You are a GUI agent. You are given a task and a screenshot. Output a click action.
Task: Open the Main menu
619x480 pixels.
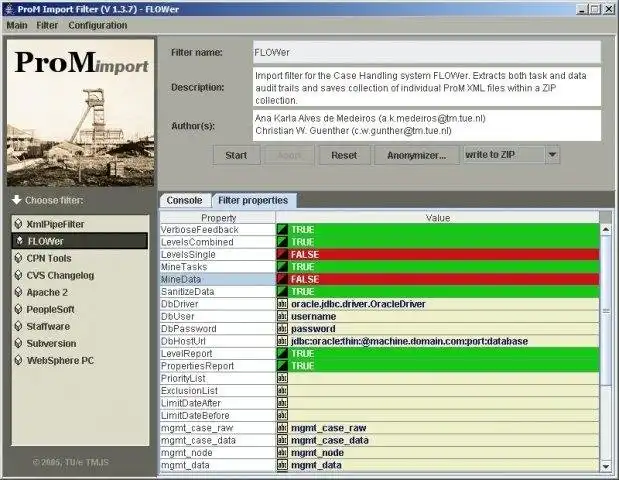pyautogui.click(x=17, y=25)
